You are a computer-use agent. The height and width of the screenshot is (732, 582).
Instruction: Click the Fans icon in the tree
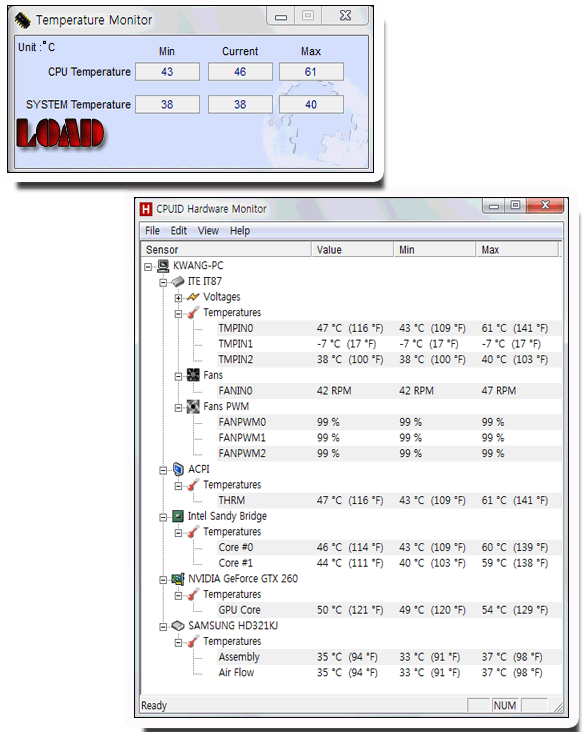tap(193, 375)
